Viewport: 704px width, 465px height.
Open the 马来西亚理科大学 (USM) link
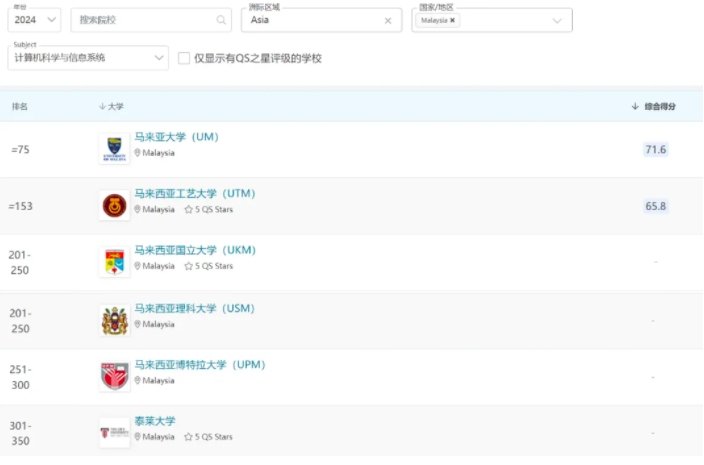pyautogui.click(x=194, y=308)
